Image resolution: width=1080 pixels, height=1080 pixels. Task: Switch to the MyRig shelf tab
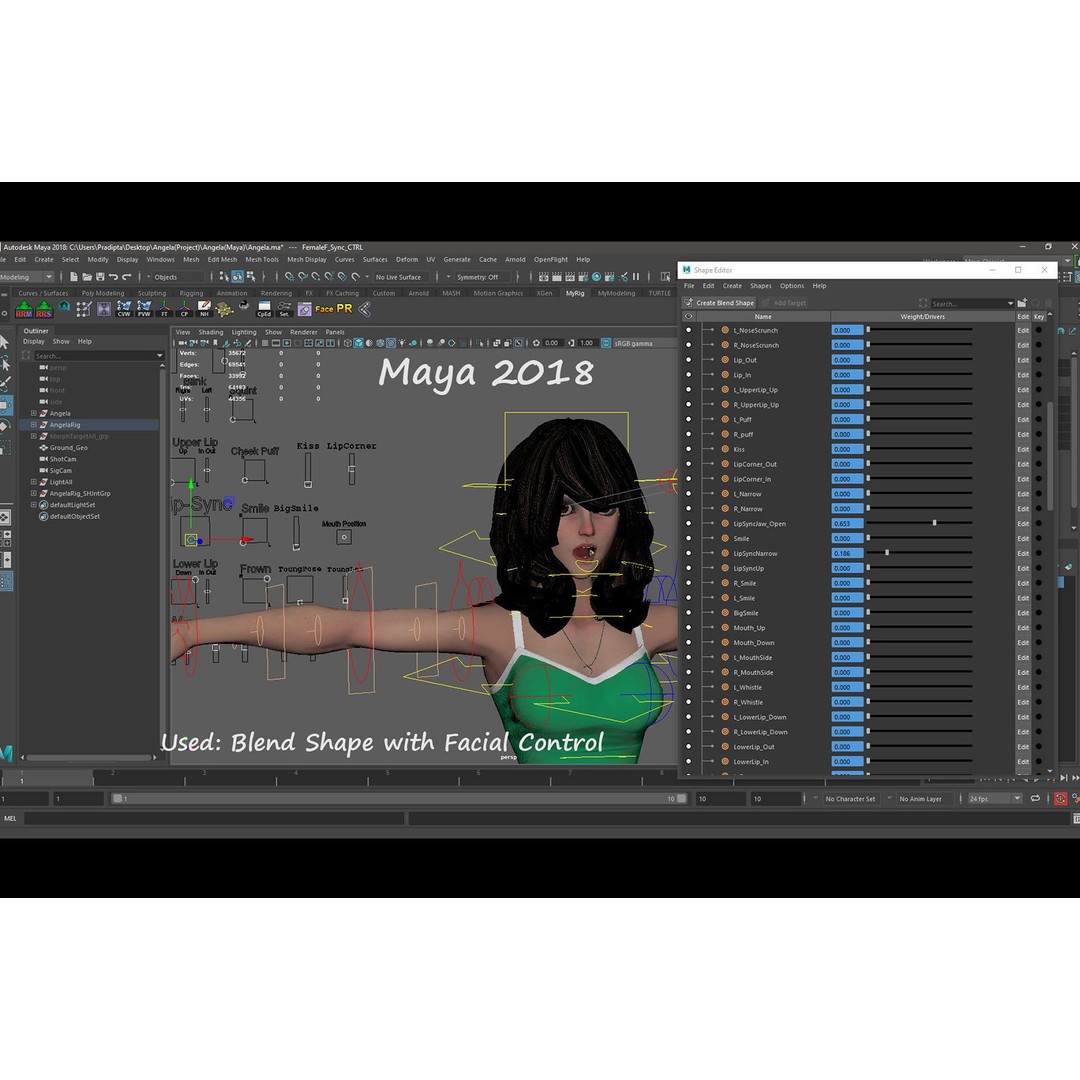click(574, 293)
